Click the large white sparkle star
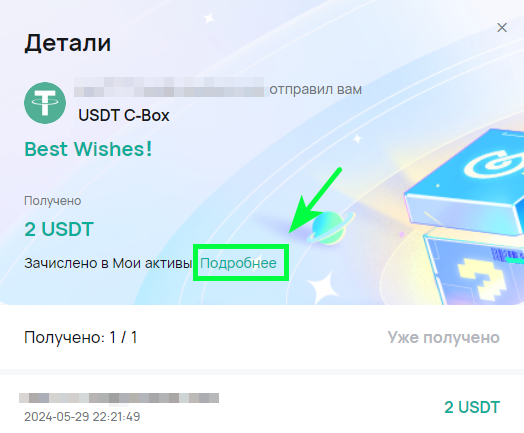This screenshot has height=433, width=524. [322, 287]
